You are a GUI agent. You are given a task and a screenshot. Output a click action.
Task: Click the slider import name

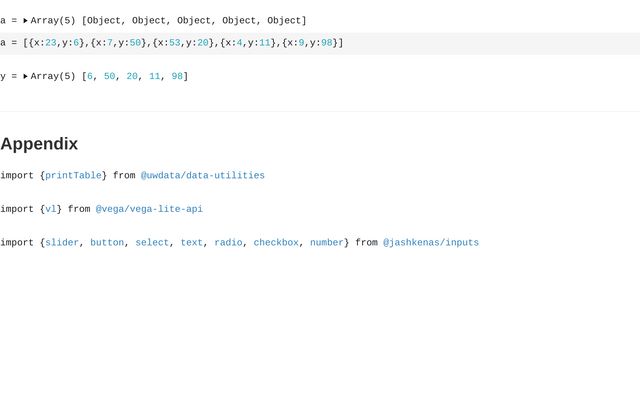62,243
